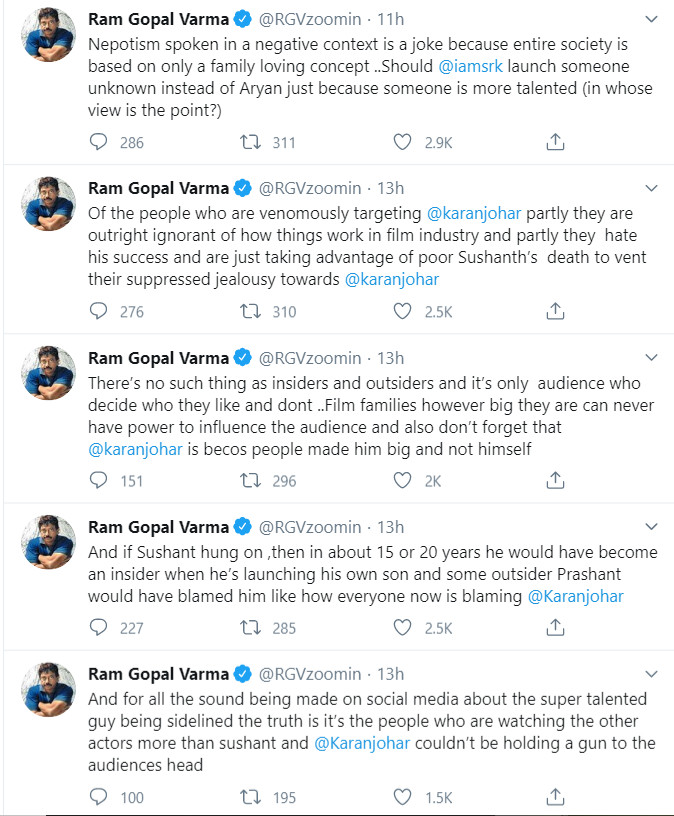Viewport: 674px width, 816px height.
Task: Like the tweet with 2.9K likes
Action: pos(402,142)
